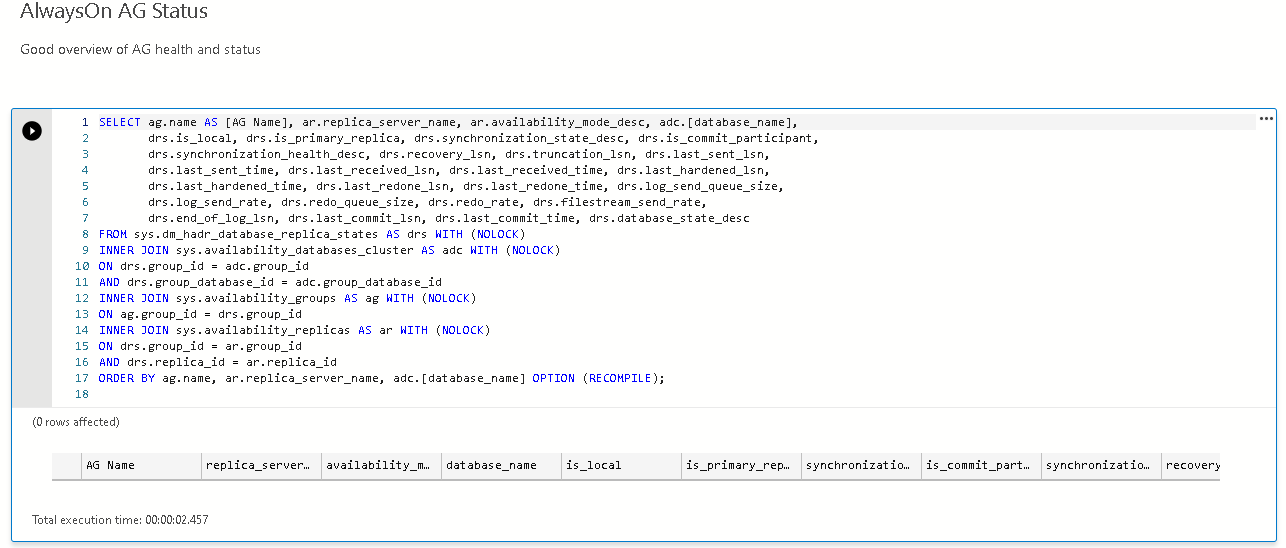This screenshot has width=1286, height=548.
Task: Click the AlwaysOn AG Status heading
Action: (114, 13)
